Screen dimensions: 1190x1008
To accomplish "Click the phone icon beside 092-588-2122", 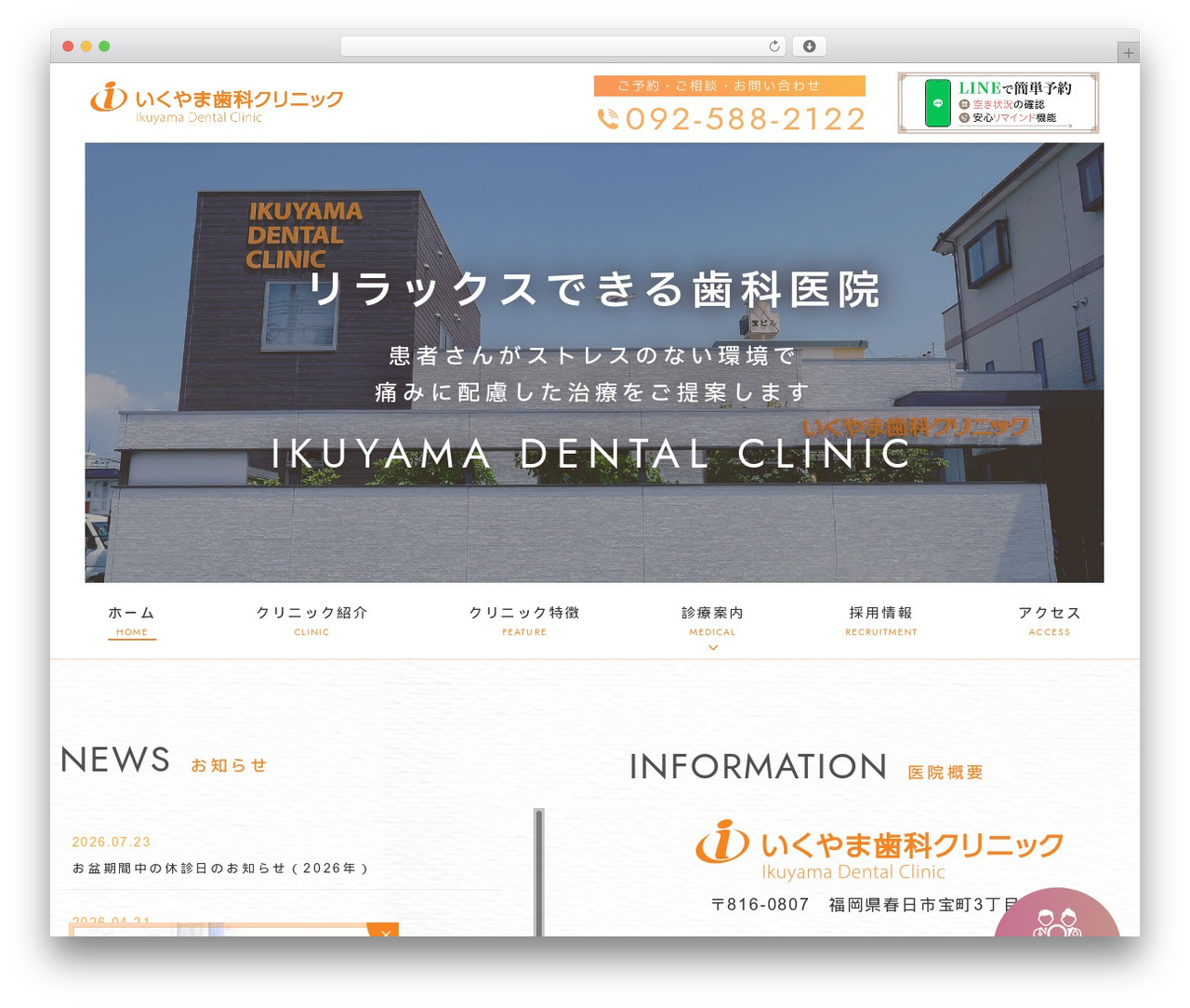I will (x=608, y=119).
